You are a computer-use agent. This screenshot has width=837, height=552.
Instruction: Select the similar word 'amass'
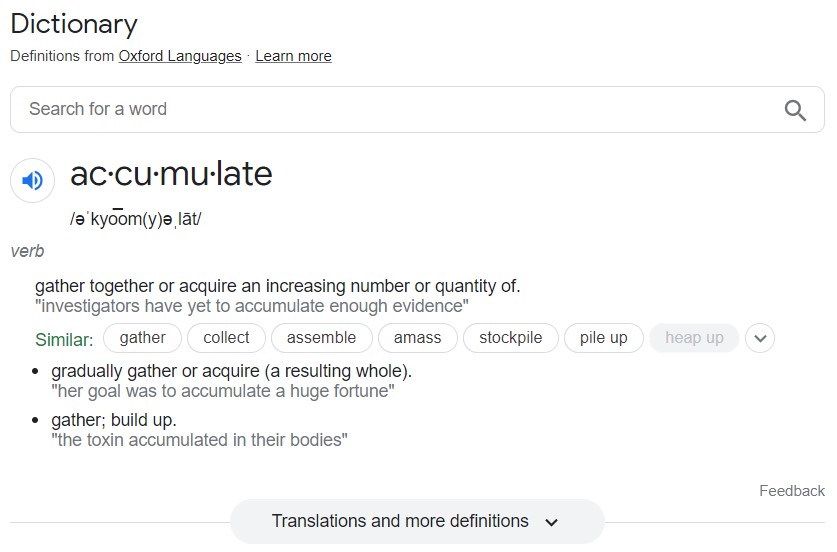pyautogui.click(x=417, y=338)
